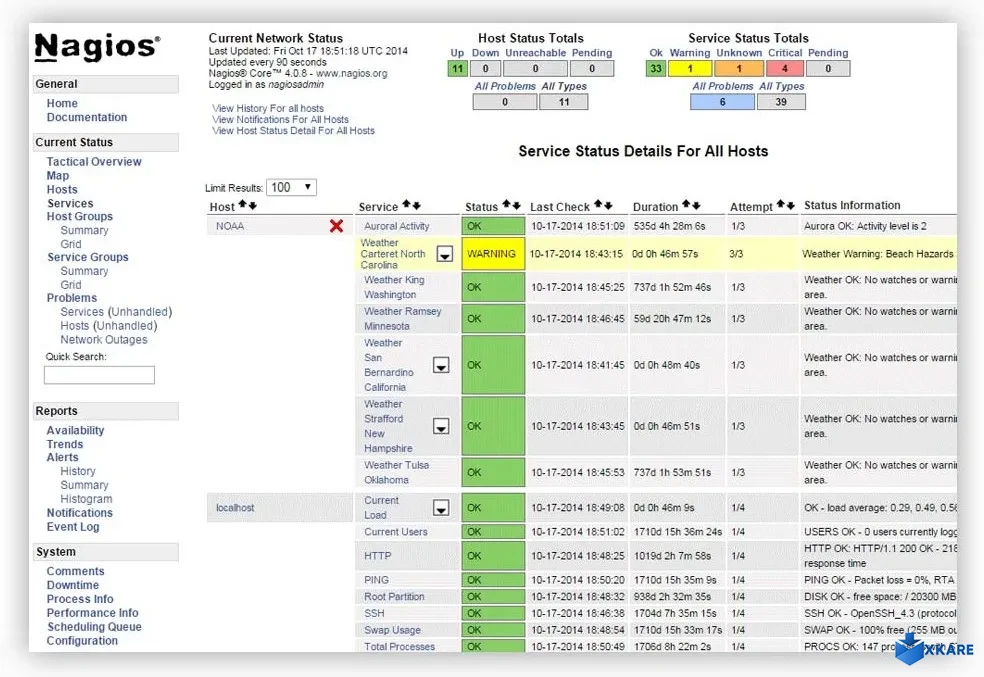Sort Host column ascending arrow
This screenshot has height=677, width=984.
242,205
